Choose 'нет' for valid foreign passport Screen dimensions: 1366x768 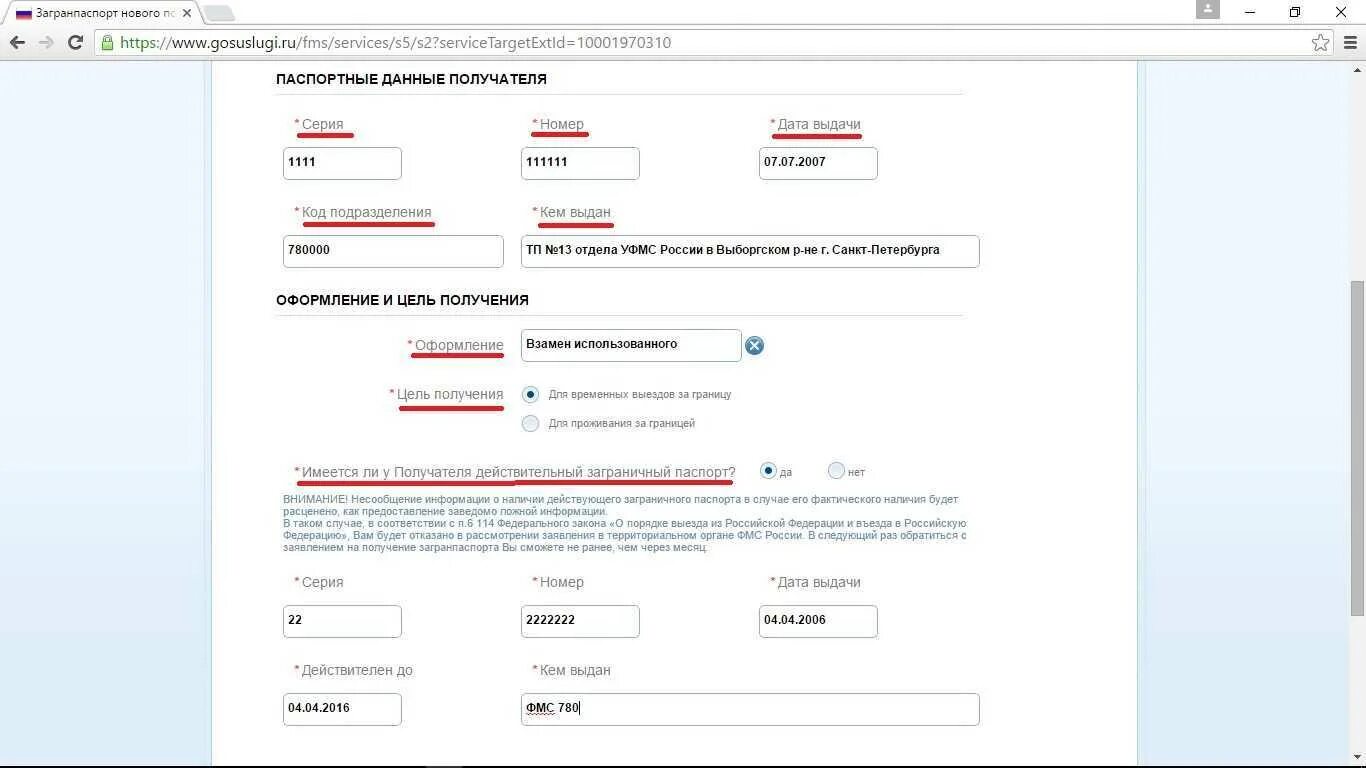tap(836, 471)
